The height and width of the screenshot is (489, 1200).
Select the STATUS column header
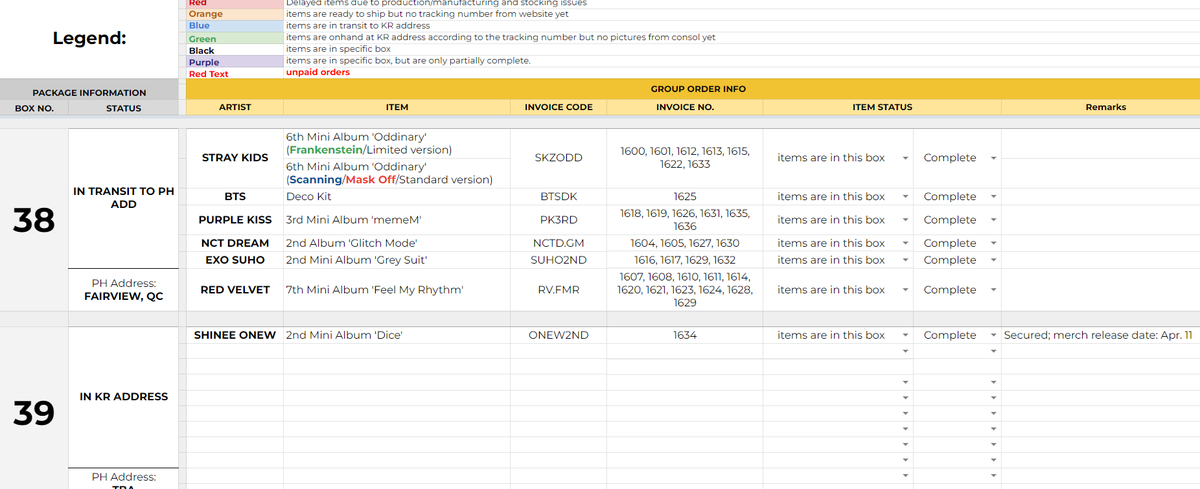tap(124, 108)
